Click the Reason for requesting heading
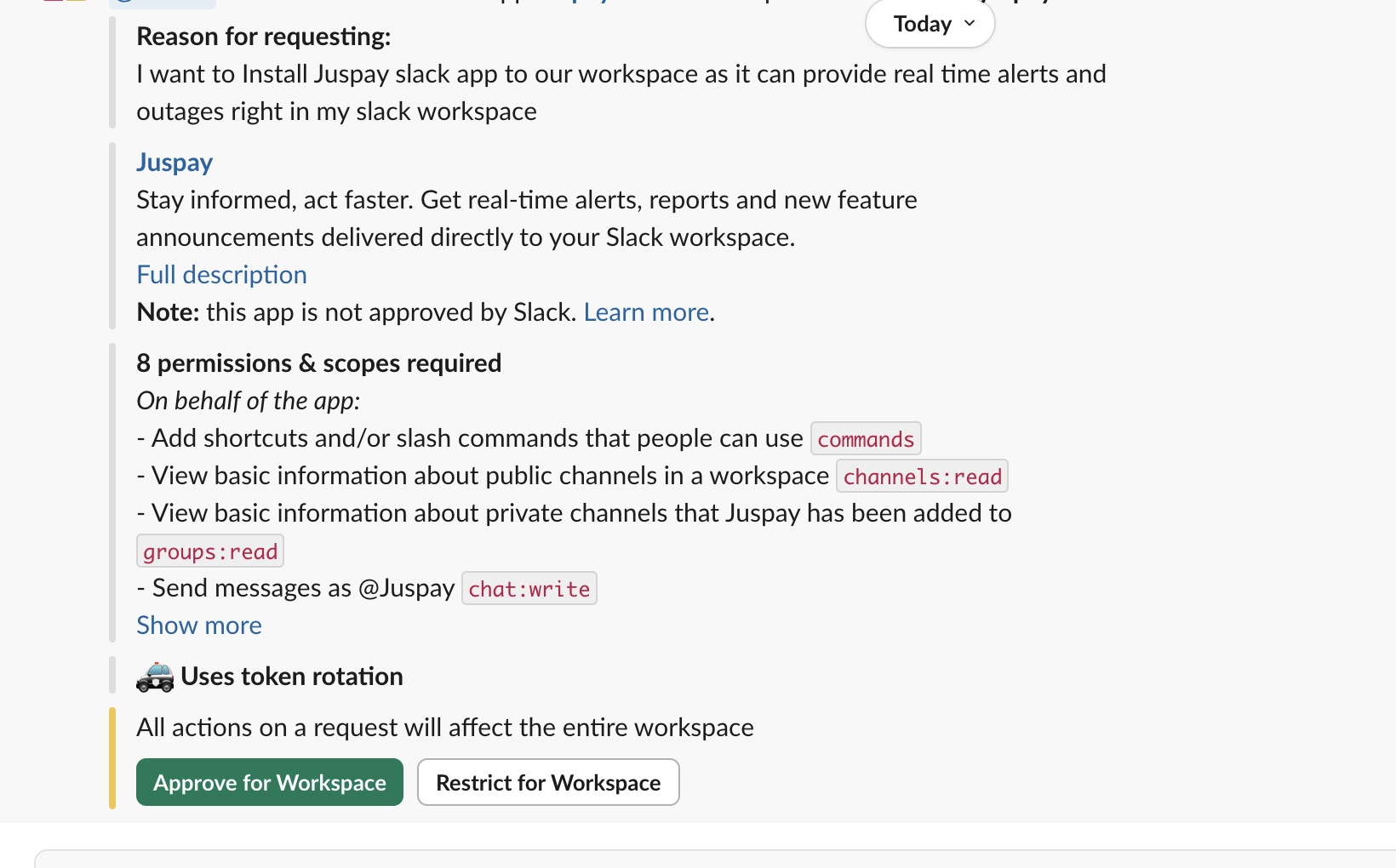This screenshot has height=868, width=1396. (x=264, y=37)
